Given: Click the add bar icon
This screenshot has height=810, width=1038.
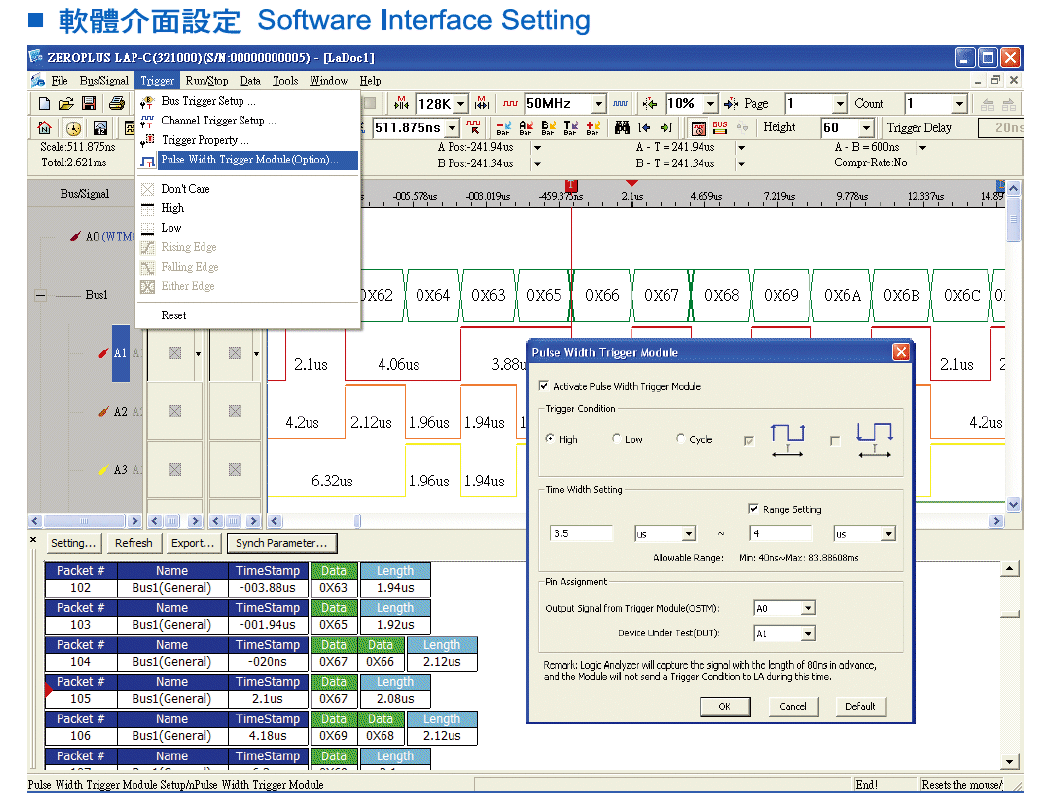Looking at the screenshot, I should click(x=592, y=128).
